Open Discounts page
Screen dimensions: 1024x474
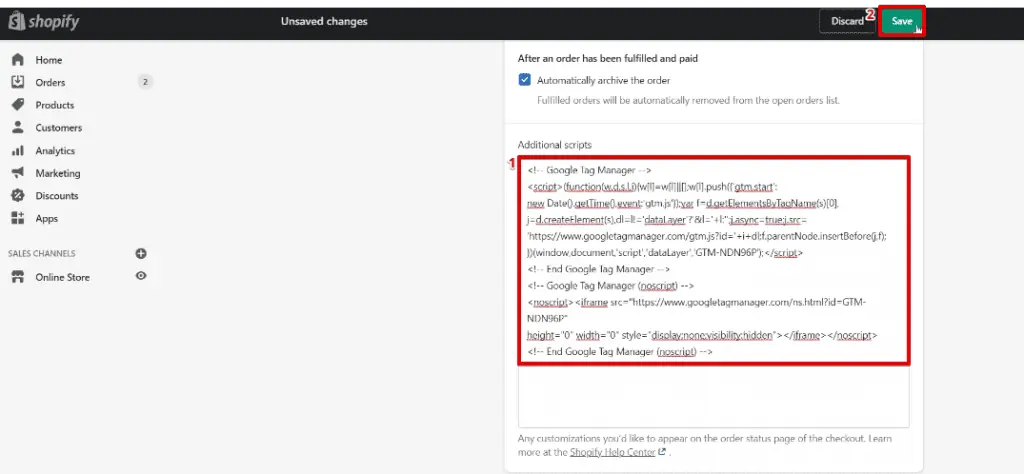(57, 196)
